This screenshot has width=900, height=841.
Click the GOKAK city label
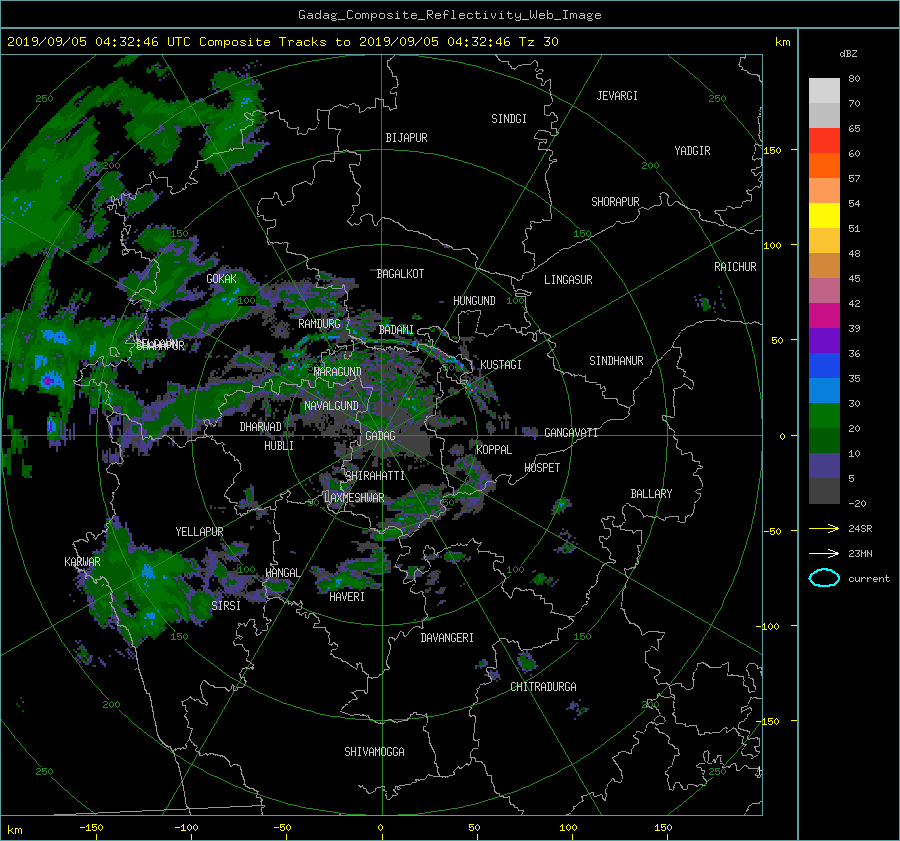[x=221, y=278]
